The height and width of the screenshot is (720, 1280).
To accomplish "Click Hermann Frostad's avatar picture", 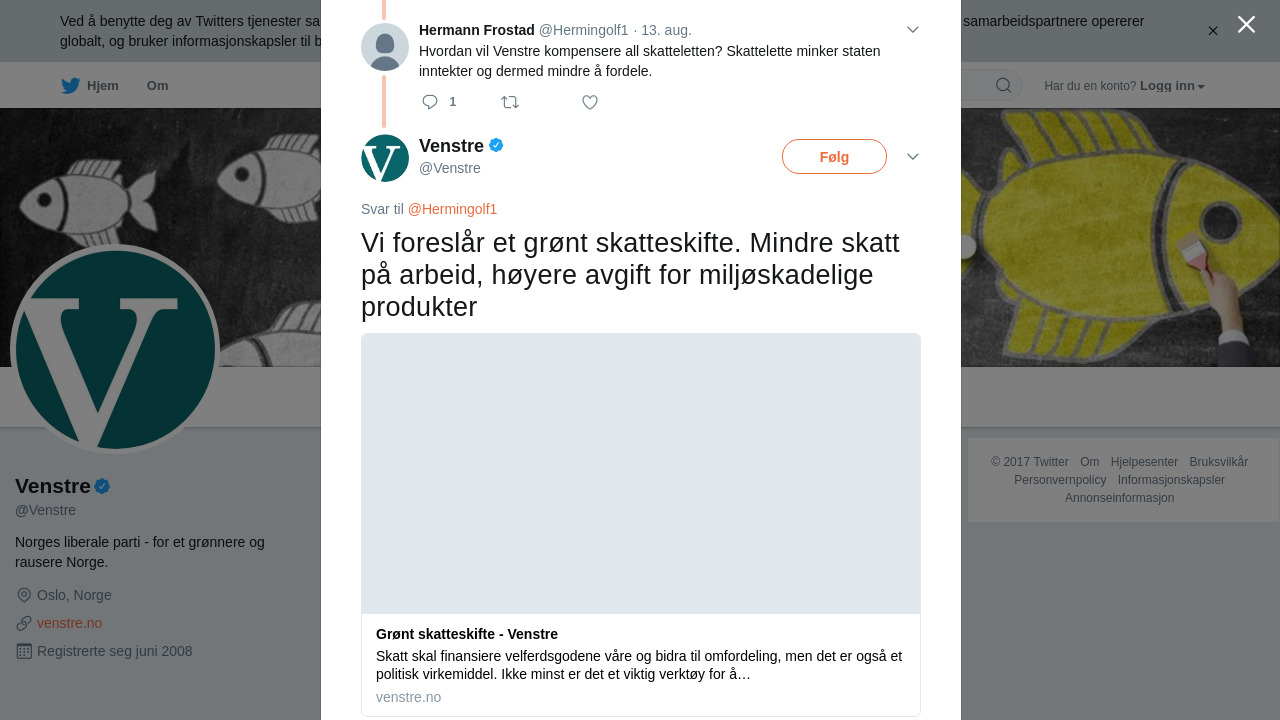I will pos(385,47).
